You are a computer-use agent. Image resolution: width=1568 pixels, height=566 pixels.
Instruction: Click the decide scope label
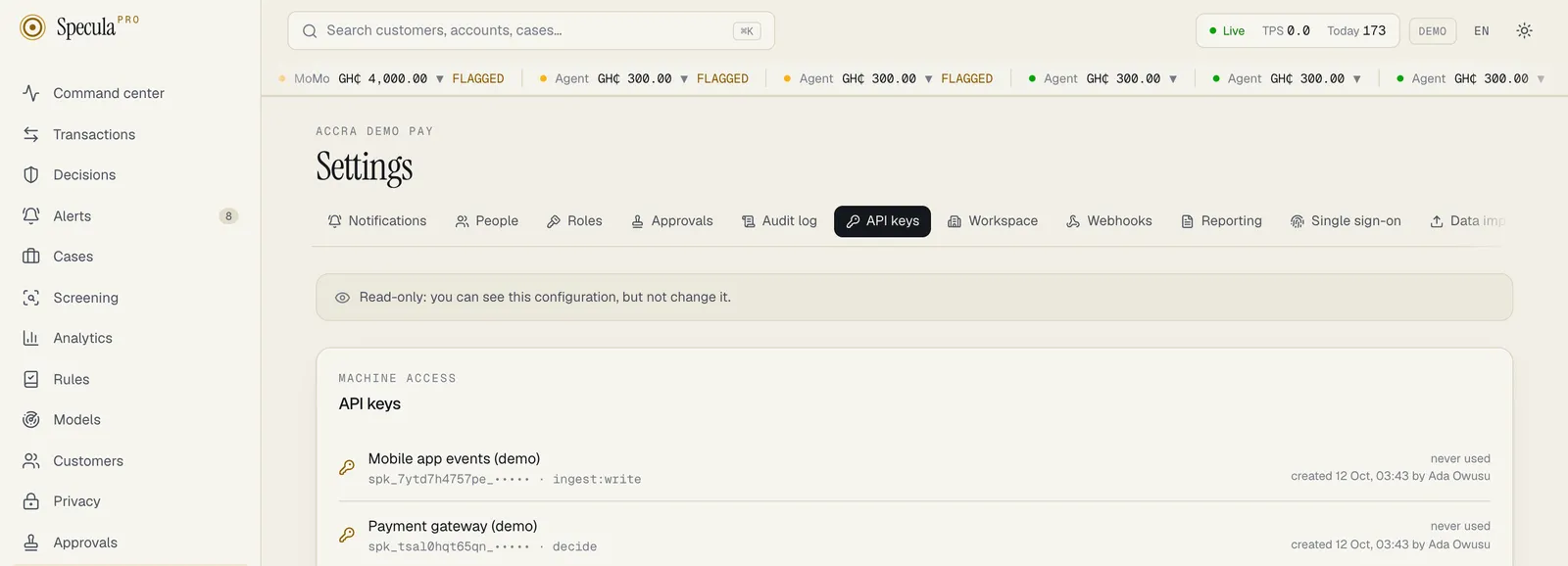click(574, 546)
